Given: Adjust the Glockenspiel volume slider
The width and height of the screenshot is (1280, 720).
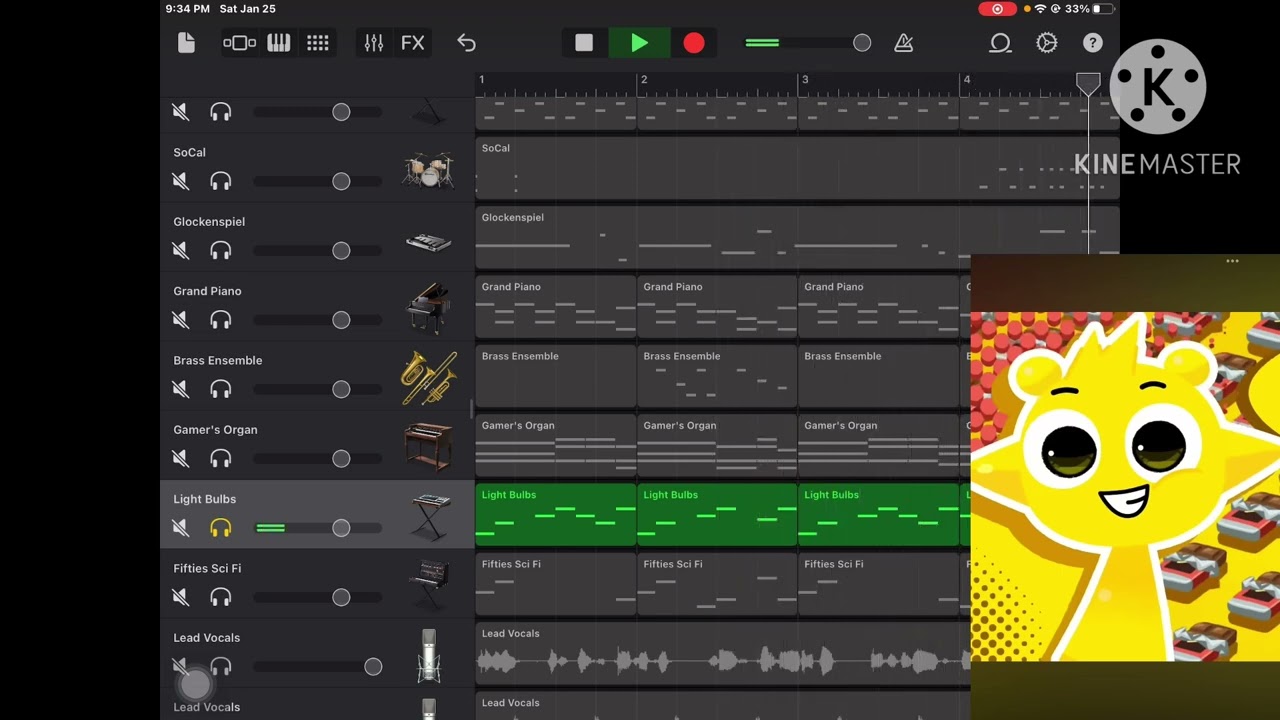Looking at the screenshot, I should coord(318,250).
